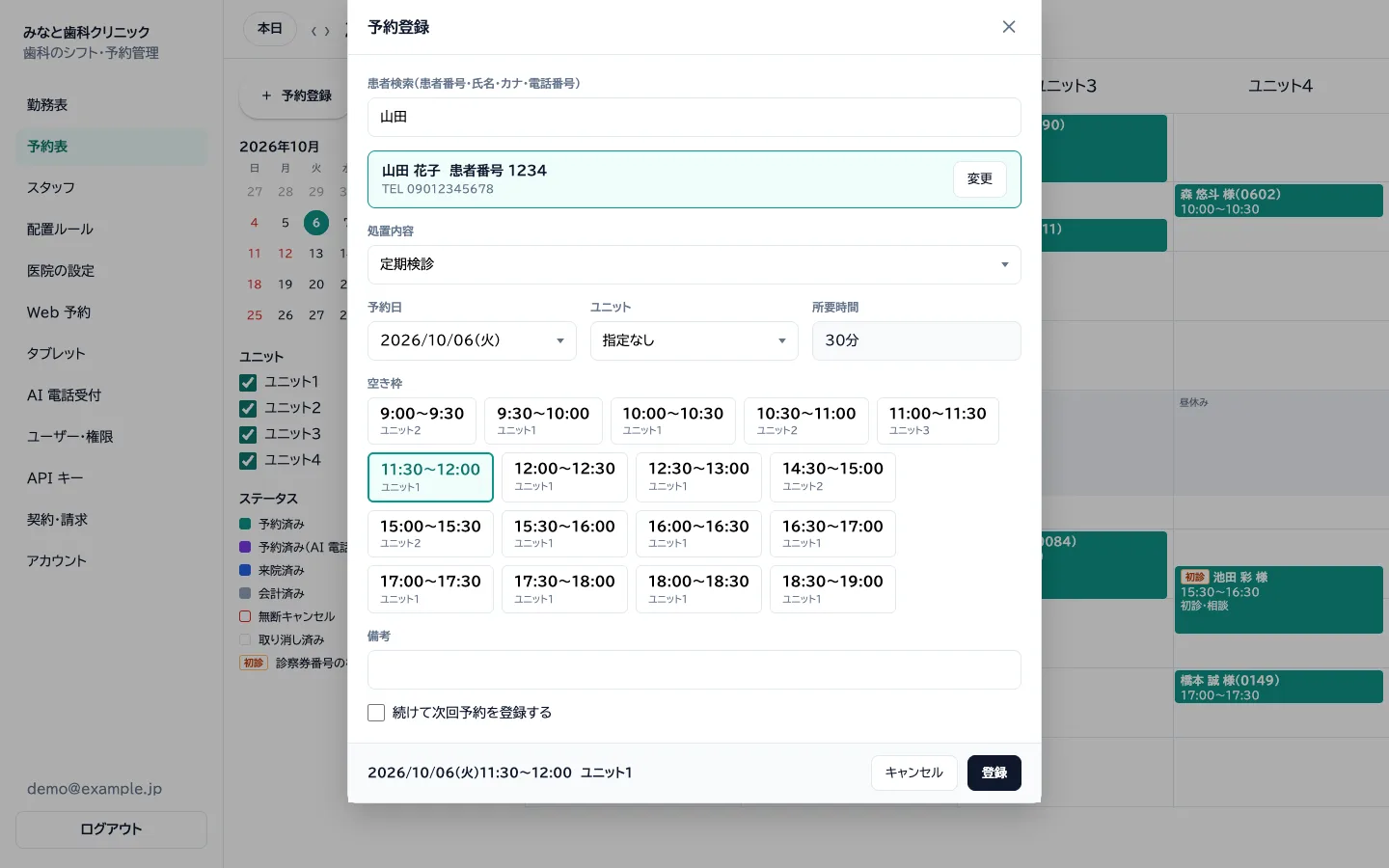Click the patient search field with 山田

[694, 117]
